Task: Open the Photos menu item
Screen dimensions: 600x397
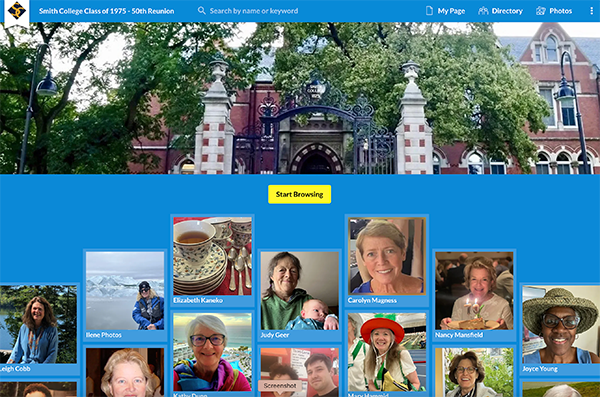Action: pos(554,11)
